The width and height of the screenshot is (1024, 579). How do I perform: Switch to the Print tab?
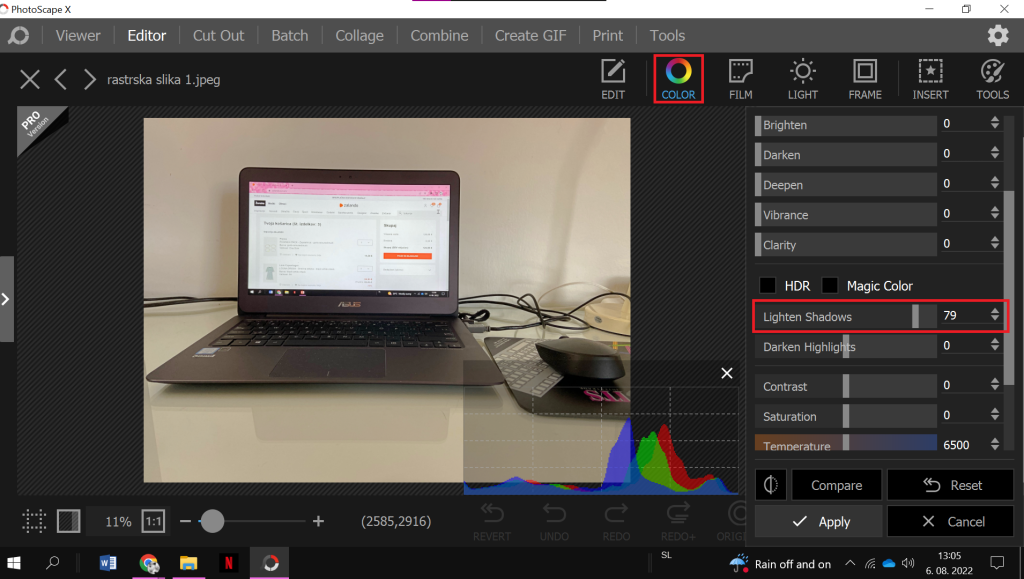point(607,35)
